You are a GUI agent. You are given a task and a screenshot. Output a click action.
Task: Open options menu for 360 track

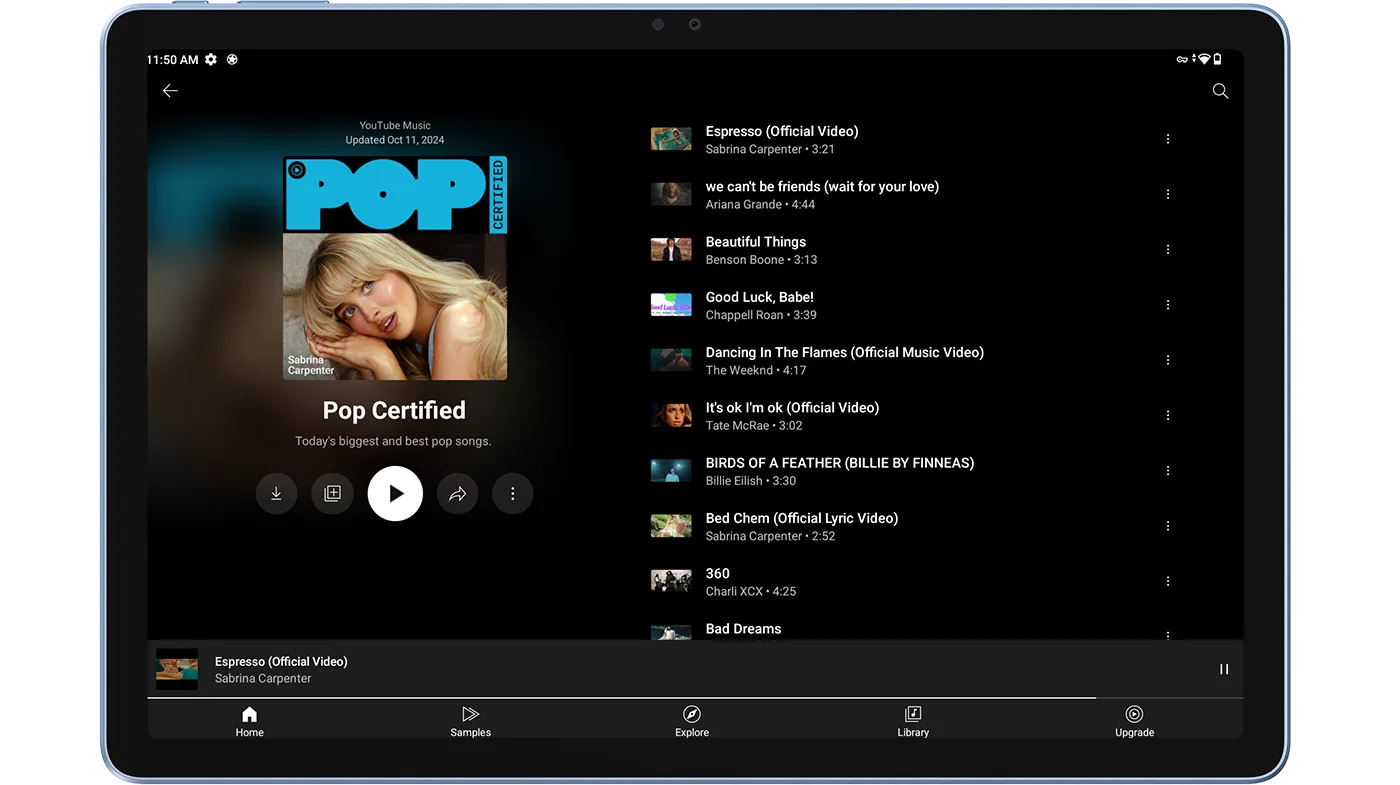[x=1167, y=581]
